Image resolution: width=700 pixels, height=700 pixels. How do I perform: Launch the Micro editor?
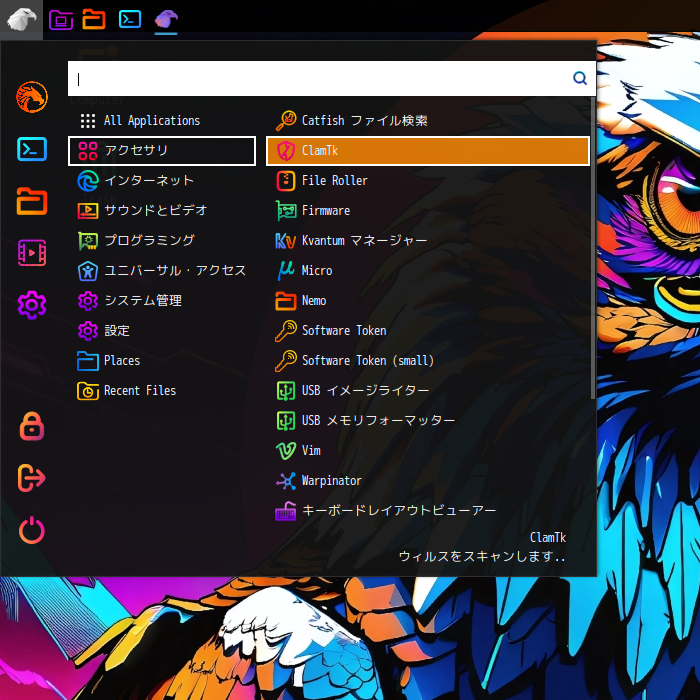428,271
